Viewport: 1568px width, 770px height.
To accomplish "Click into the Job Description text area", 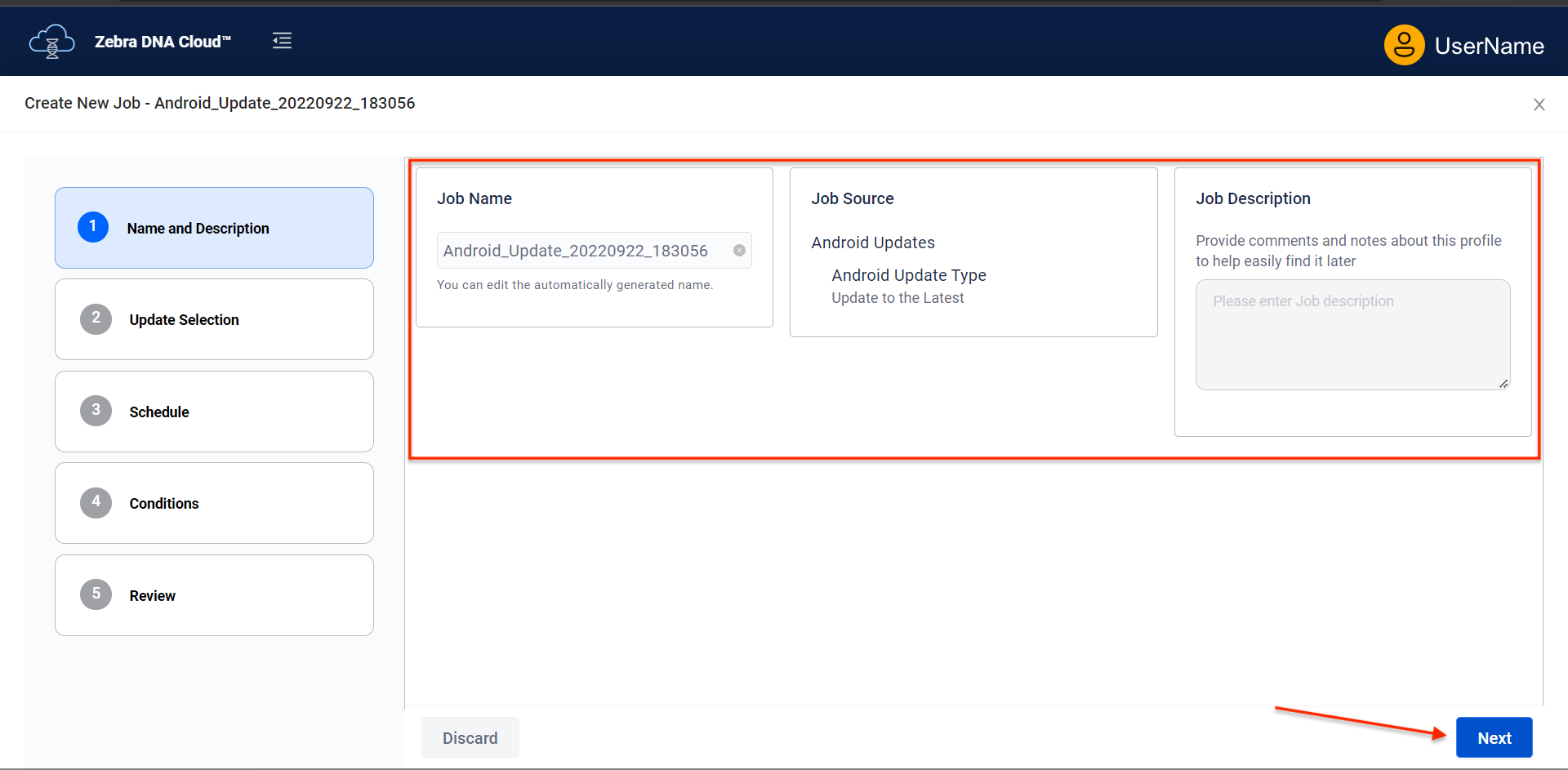I will click(1352, 336).
